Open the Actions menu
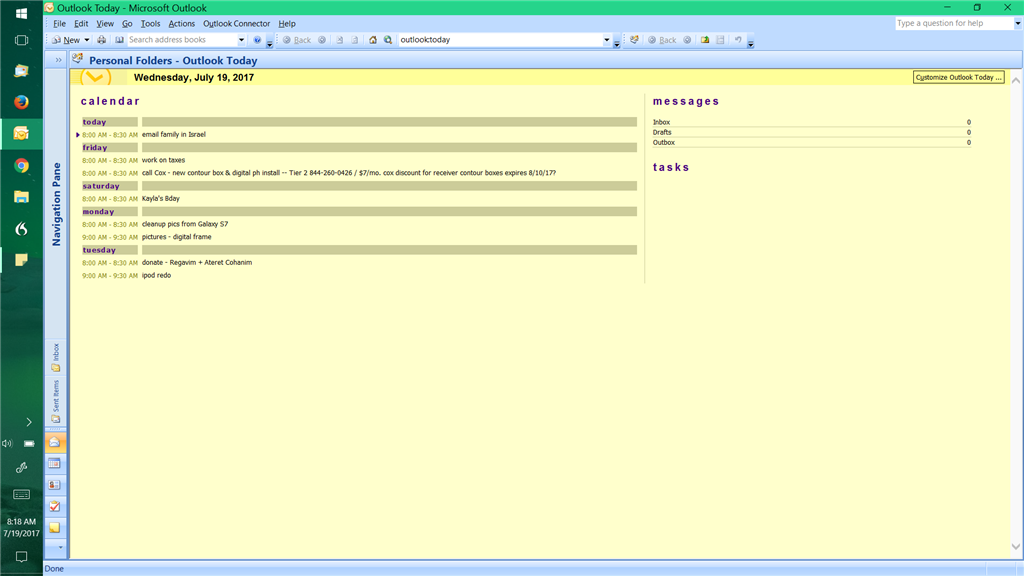 (182, 24)
